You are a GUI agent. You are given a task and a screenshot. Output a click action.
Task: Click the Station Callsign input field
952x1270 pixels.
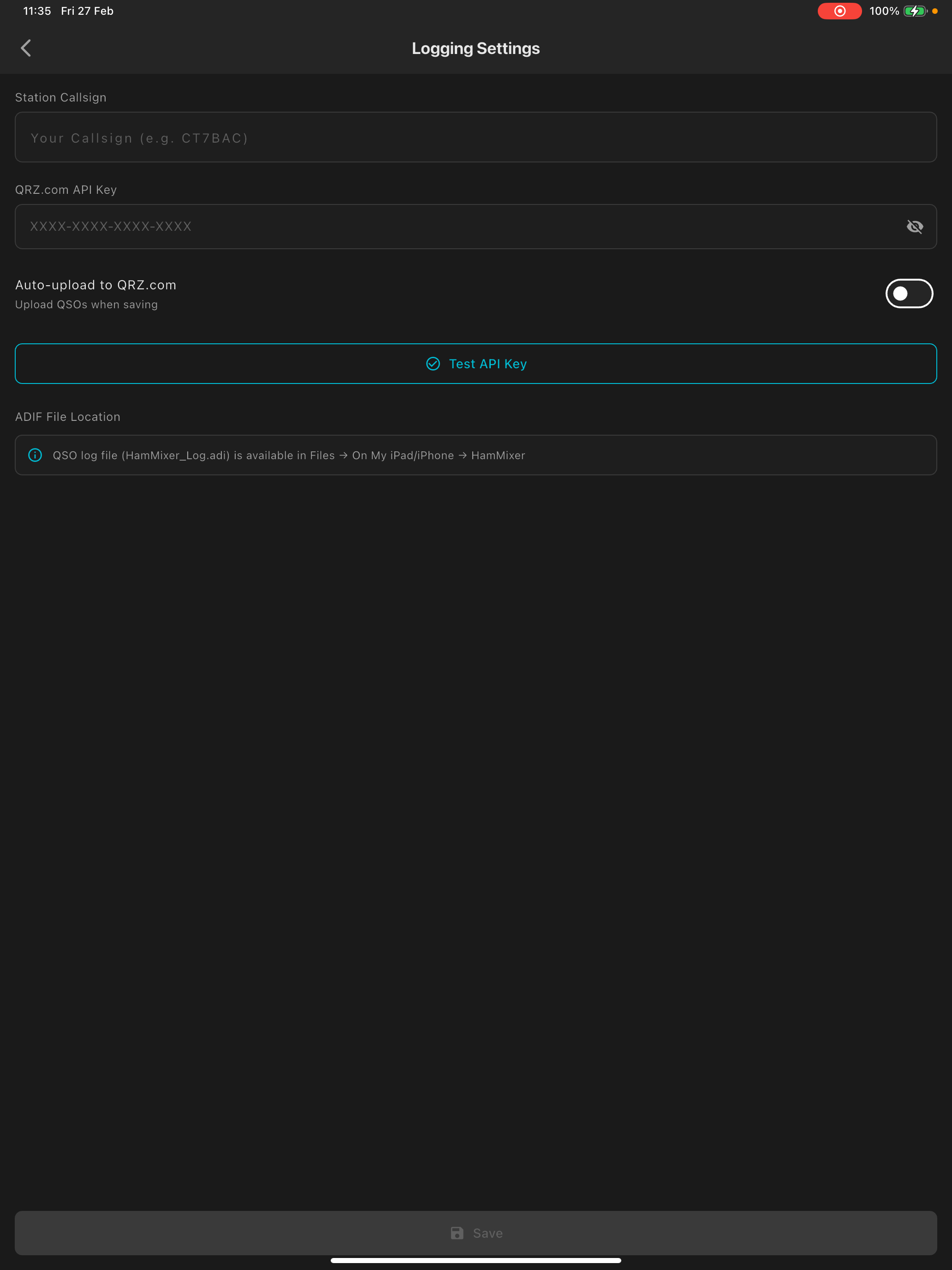tap(476, 137)
